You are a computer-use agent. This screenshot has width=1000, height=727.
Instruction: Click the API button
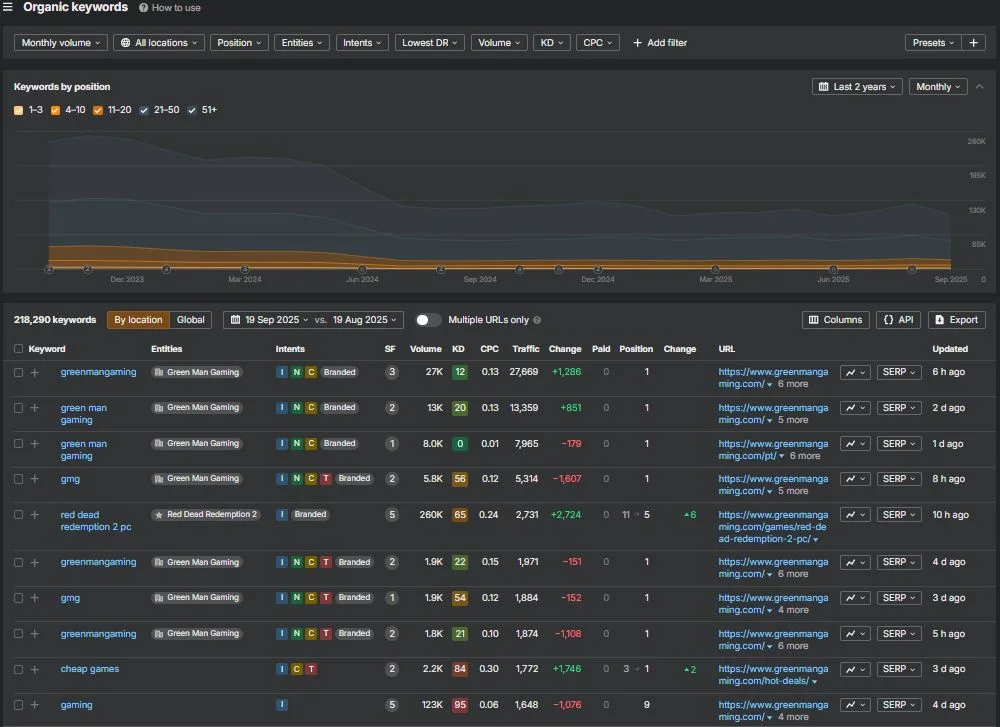click(898, 320)
